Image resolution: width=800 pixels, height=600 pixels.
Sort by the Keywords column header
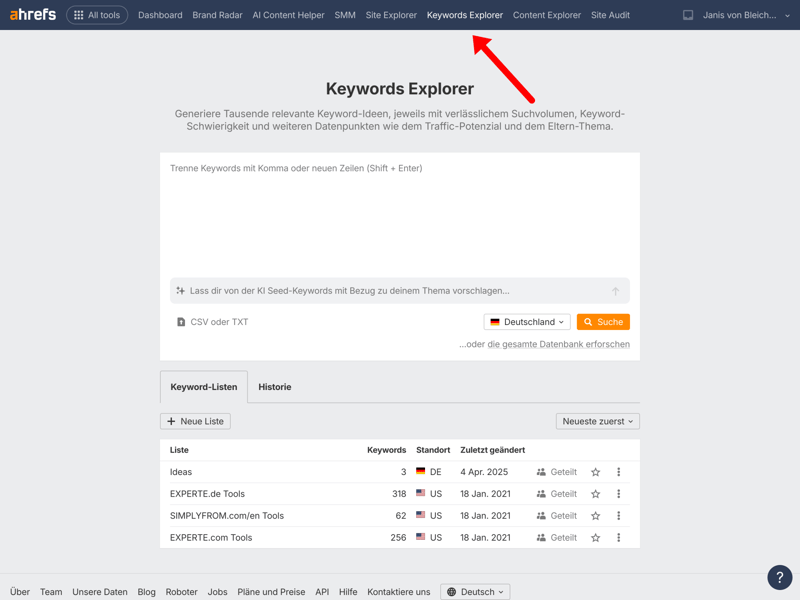click(386, 450)
